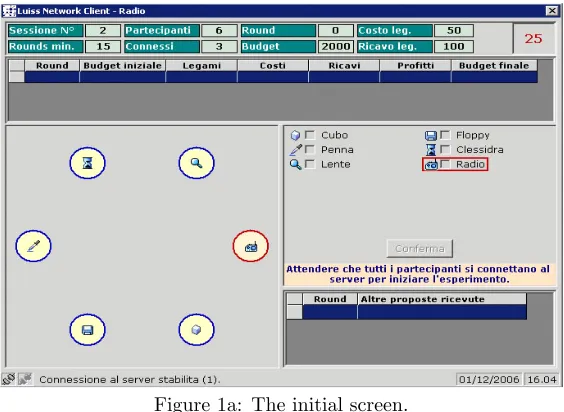This screenshot has height=412, width=564.
Task: Tick the Floppy checkbox
Action: click(x=445, y=135)
